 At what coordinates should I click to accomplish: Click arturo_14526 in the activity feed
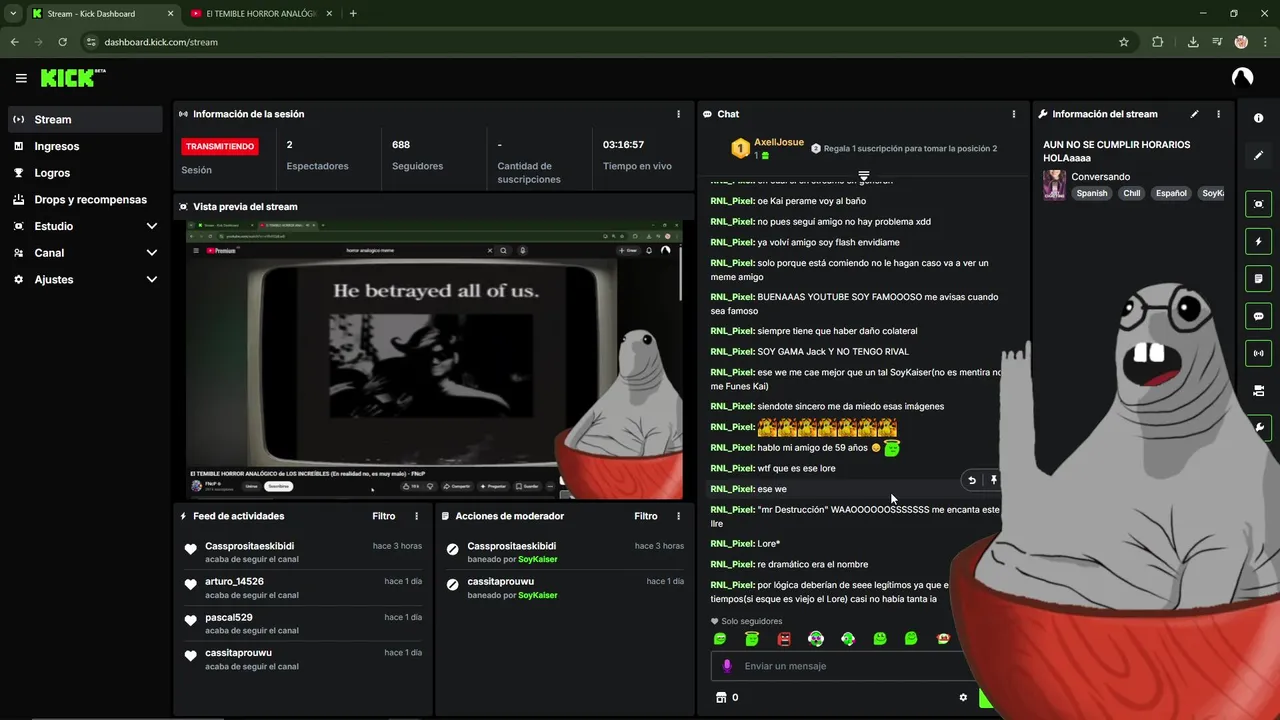coord(302,588)
